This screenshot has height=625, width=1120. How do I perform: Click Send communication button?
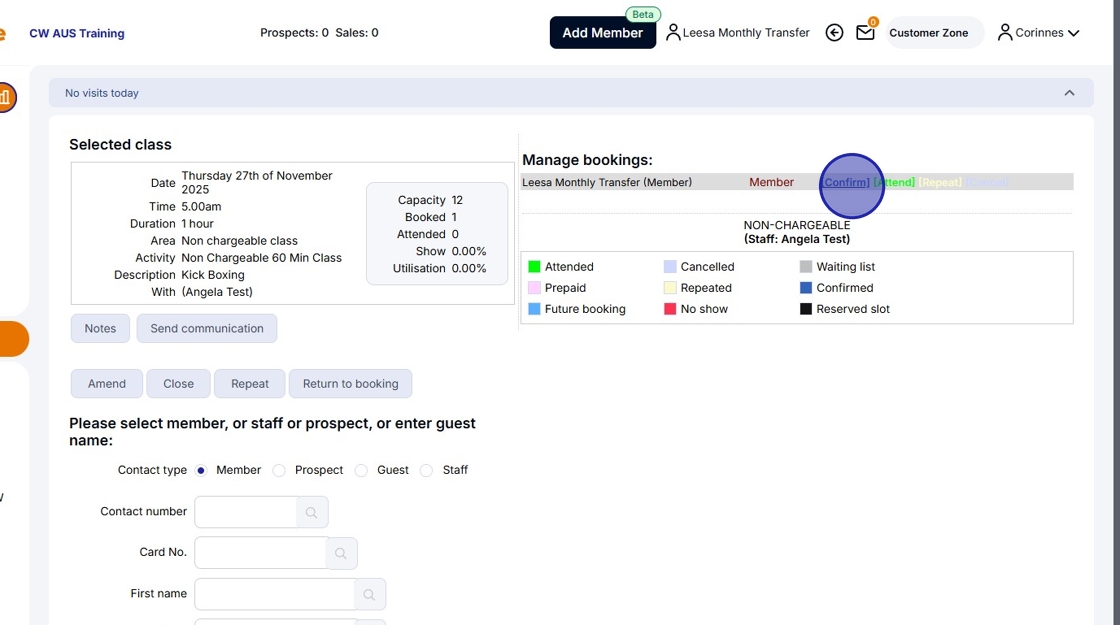coord(207,329)
